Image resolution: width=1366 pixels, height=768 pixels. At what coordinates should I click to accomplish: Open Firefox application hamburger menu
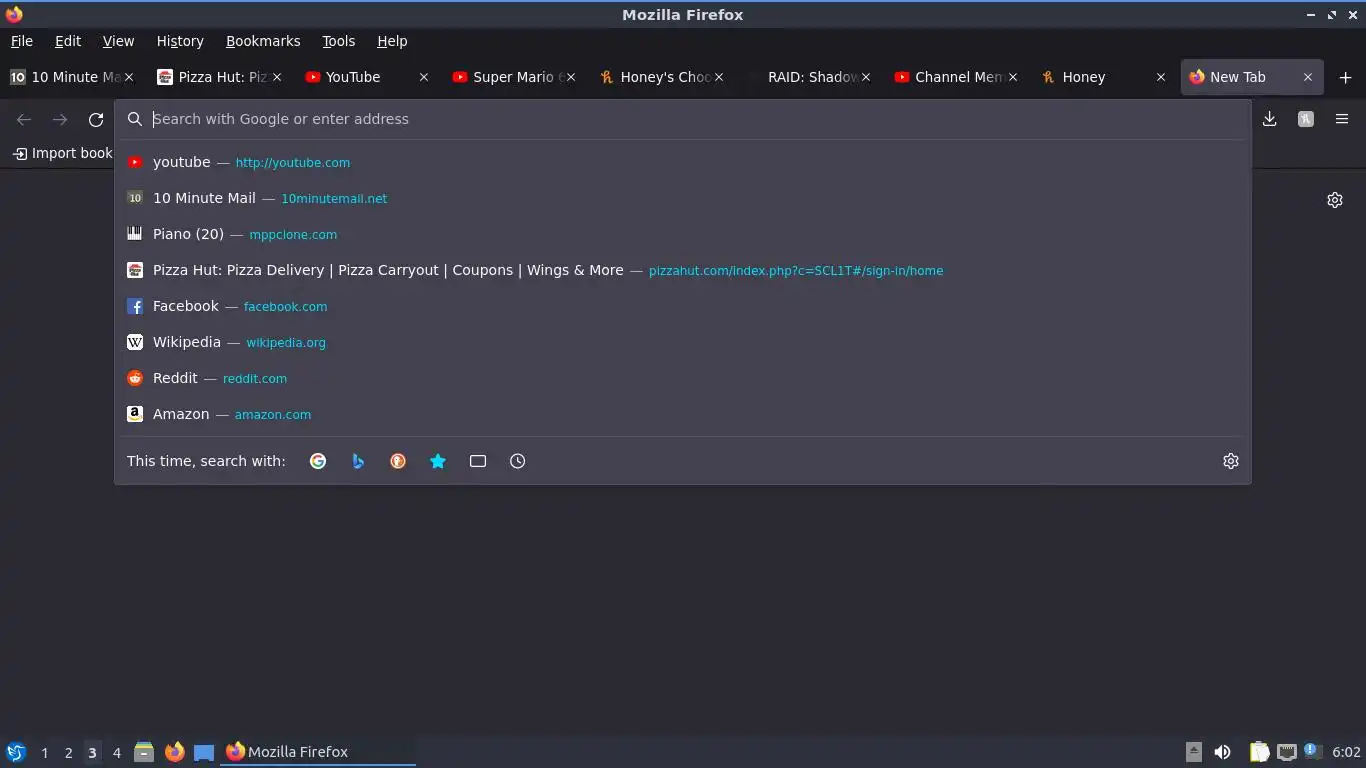point(1342,119)
